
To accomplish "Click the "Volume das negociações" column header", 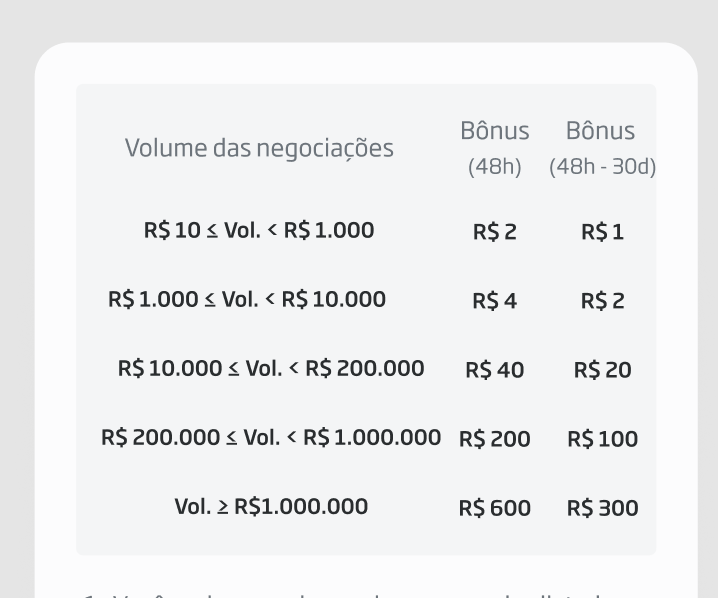I will [x=259, y=149].
